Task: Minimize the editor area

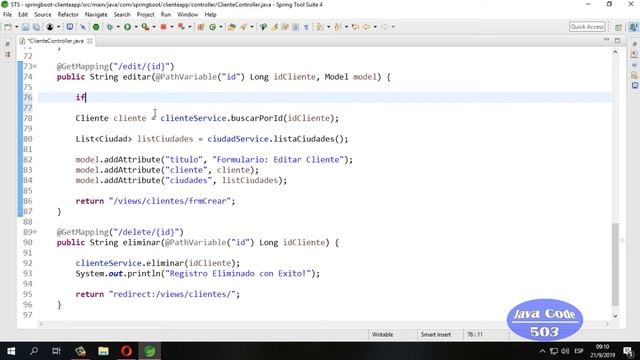Action: (607, 40)
